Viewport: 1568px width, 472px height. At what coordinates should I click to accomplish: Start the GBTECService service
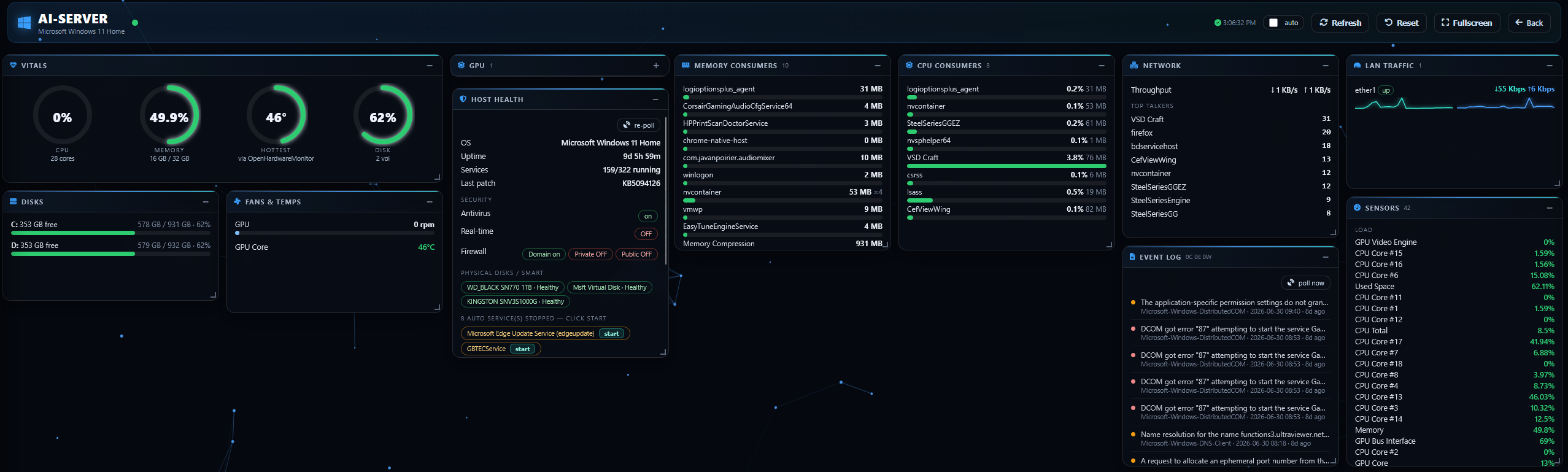pyautogui.click(x=522, y=349)
